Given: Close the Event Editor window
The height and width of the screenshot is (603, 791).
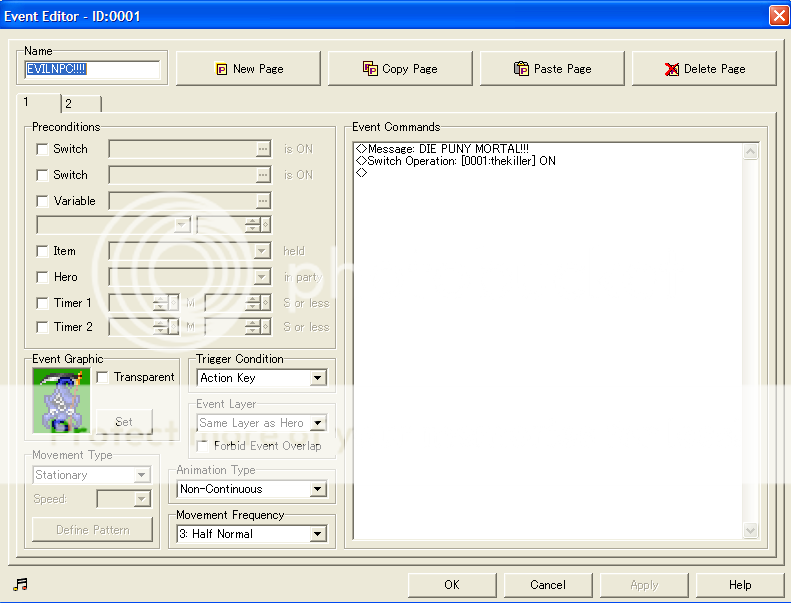Looking at the screenshot, I should point(778,16).
